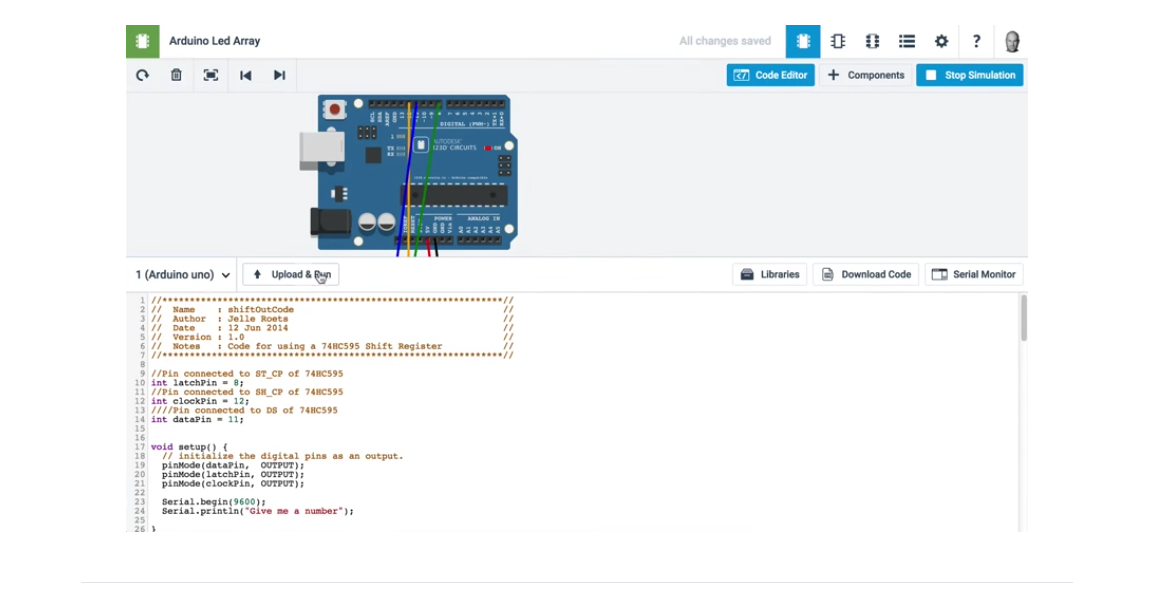Click the Arduino power jack
The image size is (1149, 593).
click(x=330, y=221)
